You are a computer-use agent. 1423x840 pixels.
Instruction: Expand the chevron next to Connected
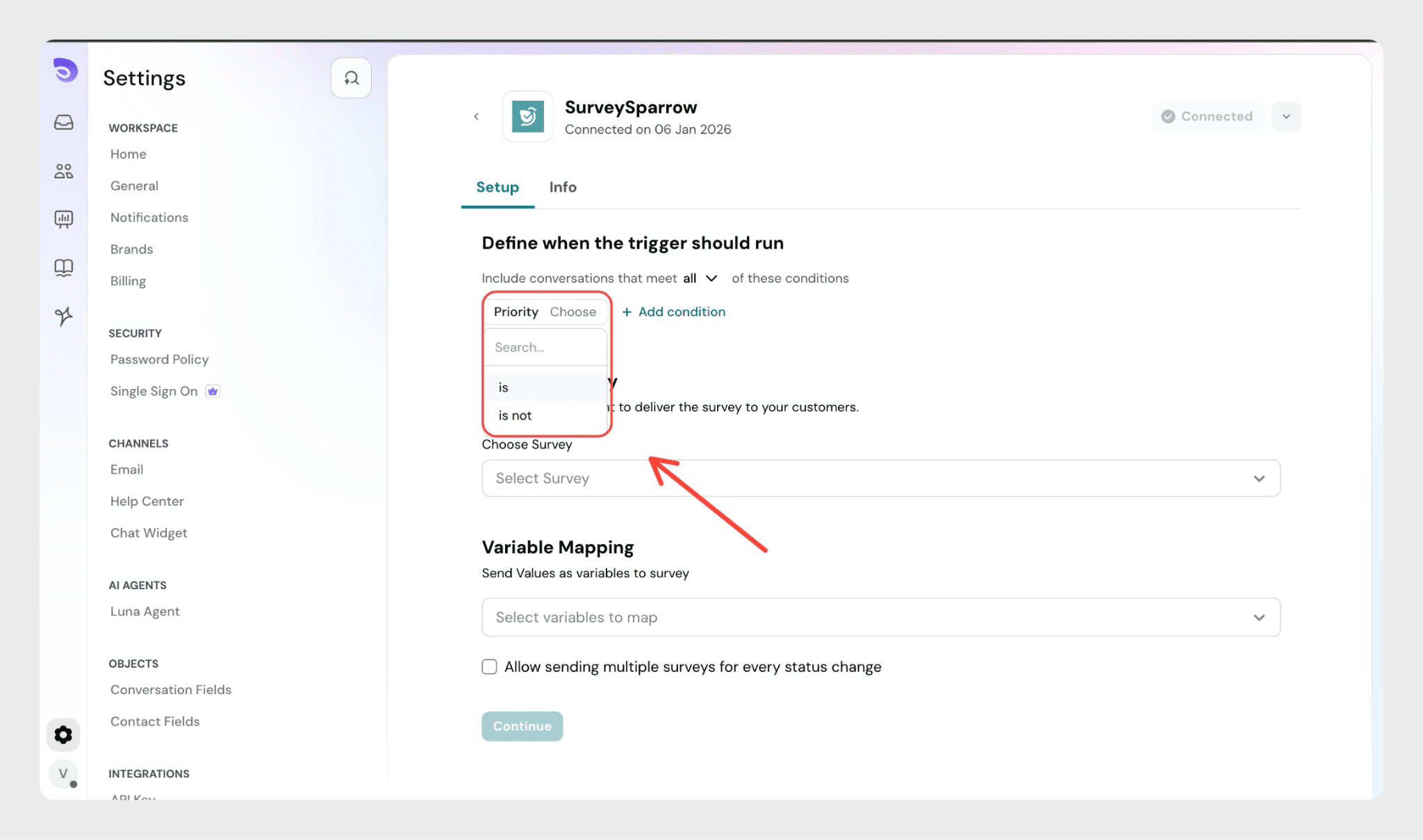(1285, 117)
